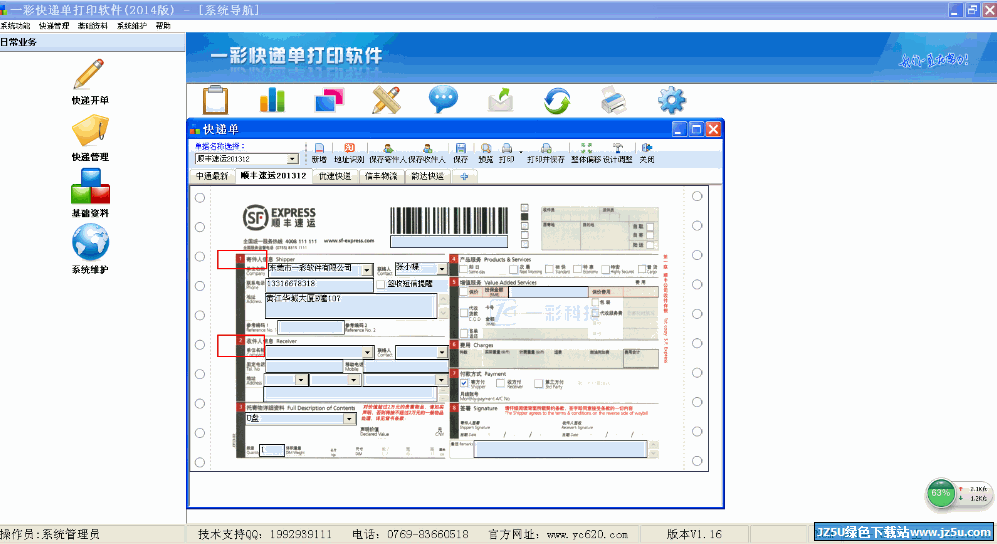Switch to 信丰物流 tab
Screen dimensions: 997x544
381,176
